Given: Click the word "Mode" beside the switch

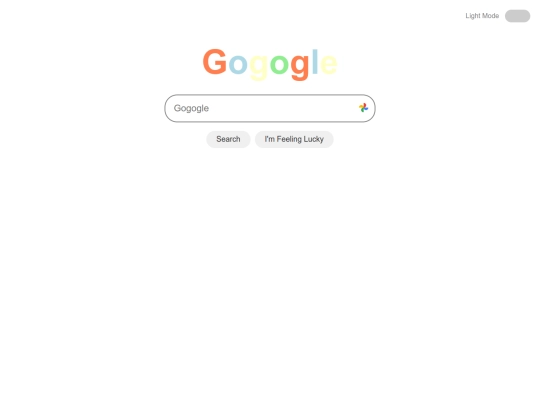Looking at the screenshot, I should (x=490, y=16).
